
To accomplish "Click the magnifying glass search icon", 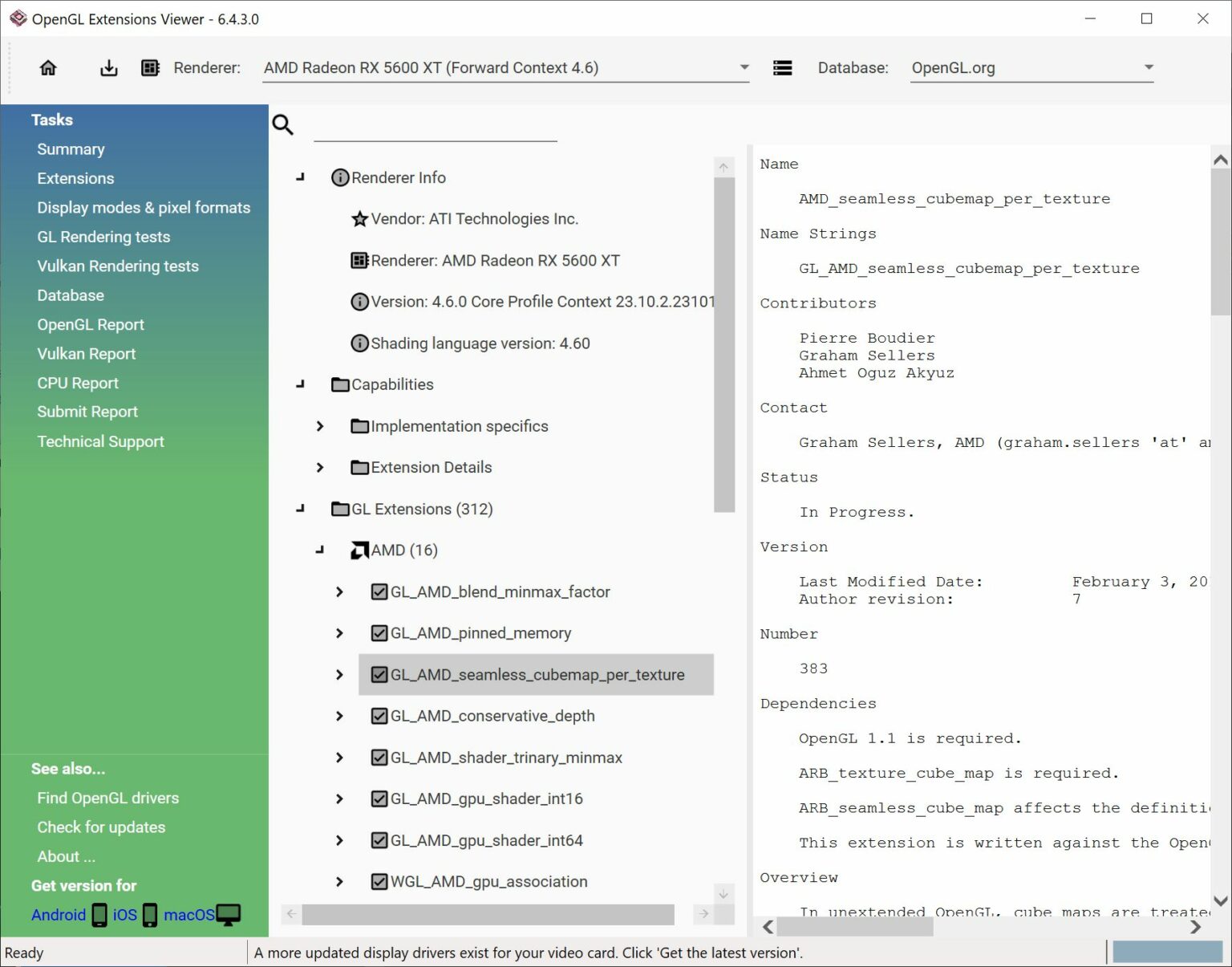I will (283, 125).
